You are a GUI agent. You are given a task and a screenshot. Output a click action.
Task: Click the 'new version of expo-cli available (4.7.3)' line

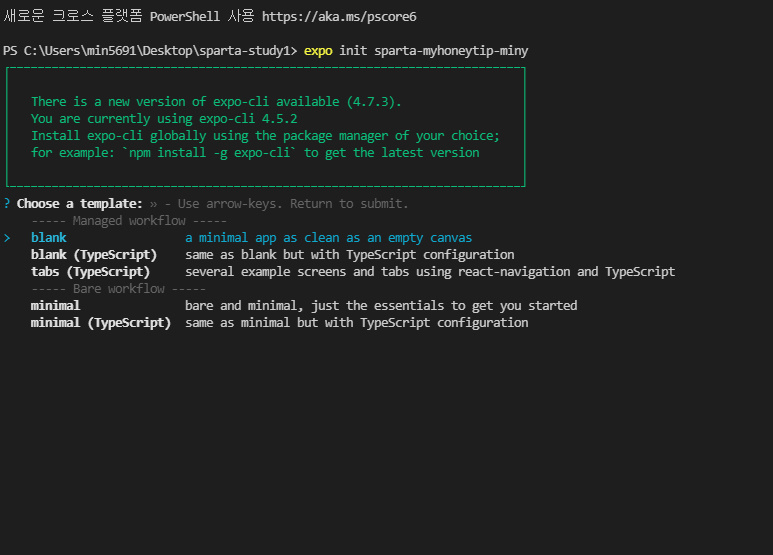(x=216, y=102)
